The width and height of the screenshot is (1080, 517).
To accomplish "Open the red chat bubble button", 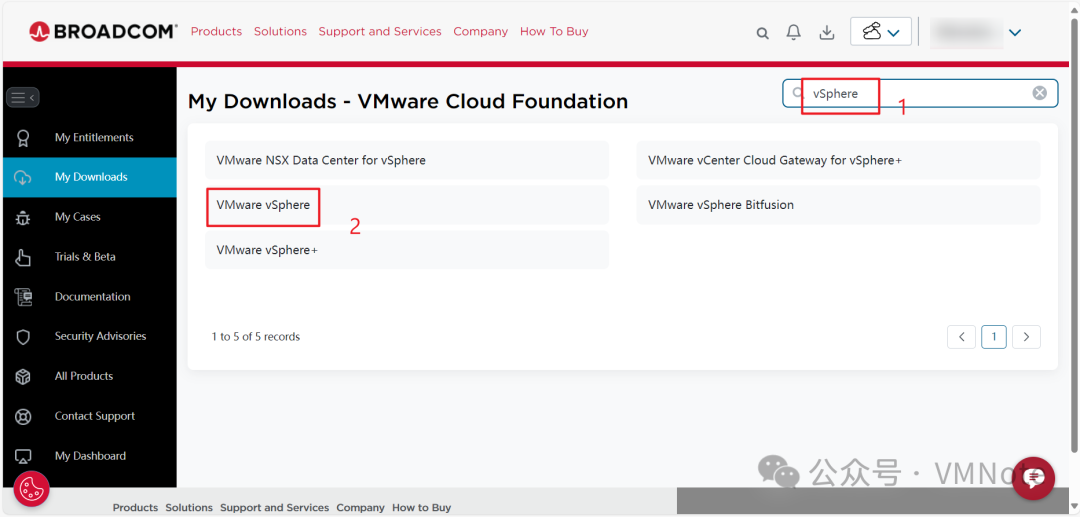I will 1034,478.
